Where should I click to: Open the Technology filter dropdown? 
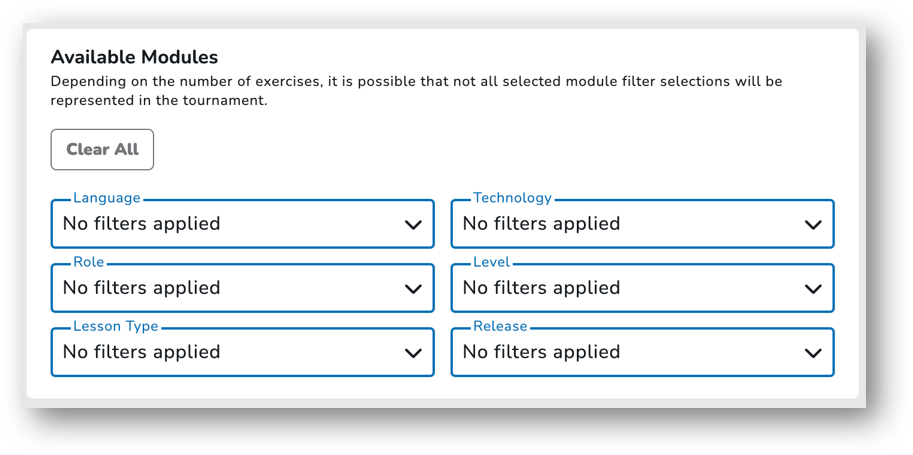pyautogui.click(x=642, y=224)
